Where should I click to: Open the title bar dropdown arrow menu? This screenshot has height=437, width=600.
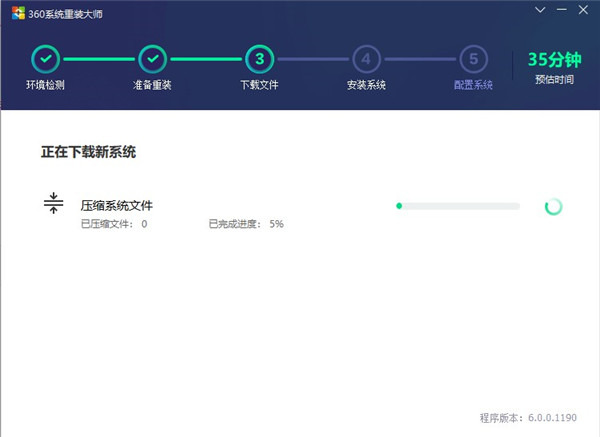tap(540, 12)
